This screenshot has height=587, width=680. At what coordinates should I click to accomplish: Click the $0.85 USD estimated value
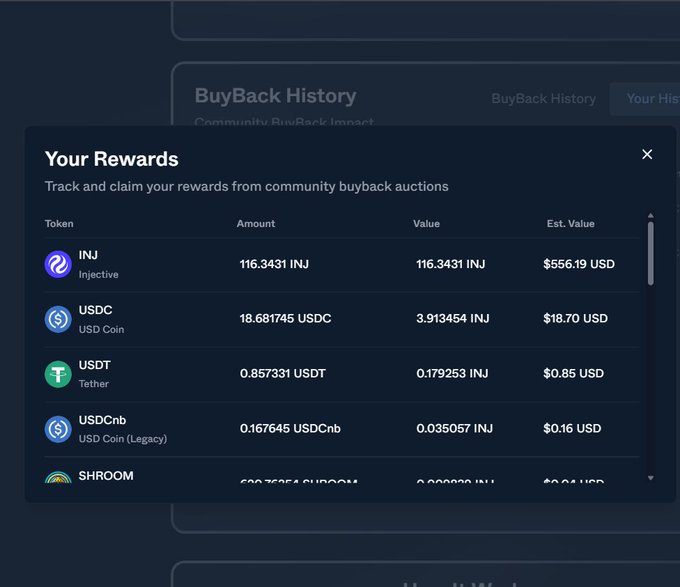[x=573, y=373]
